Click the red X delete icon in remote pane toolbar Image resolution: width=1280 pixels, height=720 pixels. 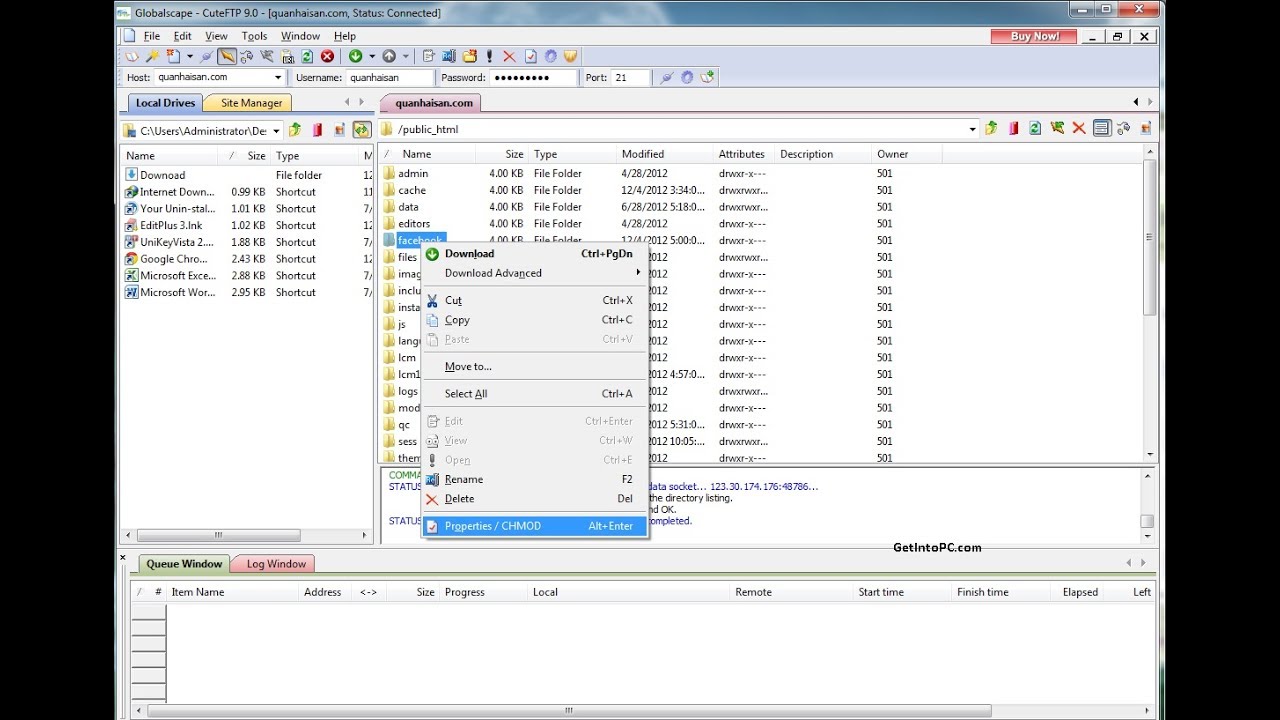(x=1079, y=128)
